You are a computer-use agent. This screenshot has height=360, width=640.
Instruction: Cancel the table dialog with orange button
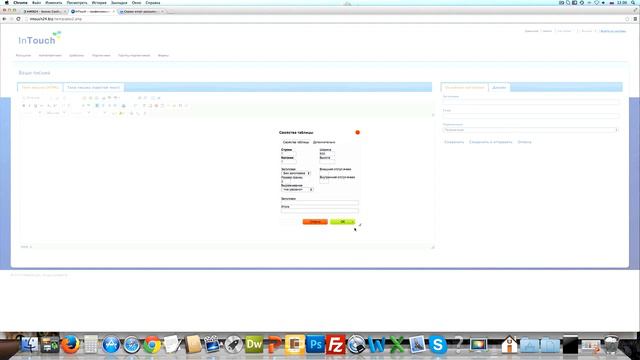[x=315, y=222]
